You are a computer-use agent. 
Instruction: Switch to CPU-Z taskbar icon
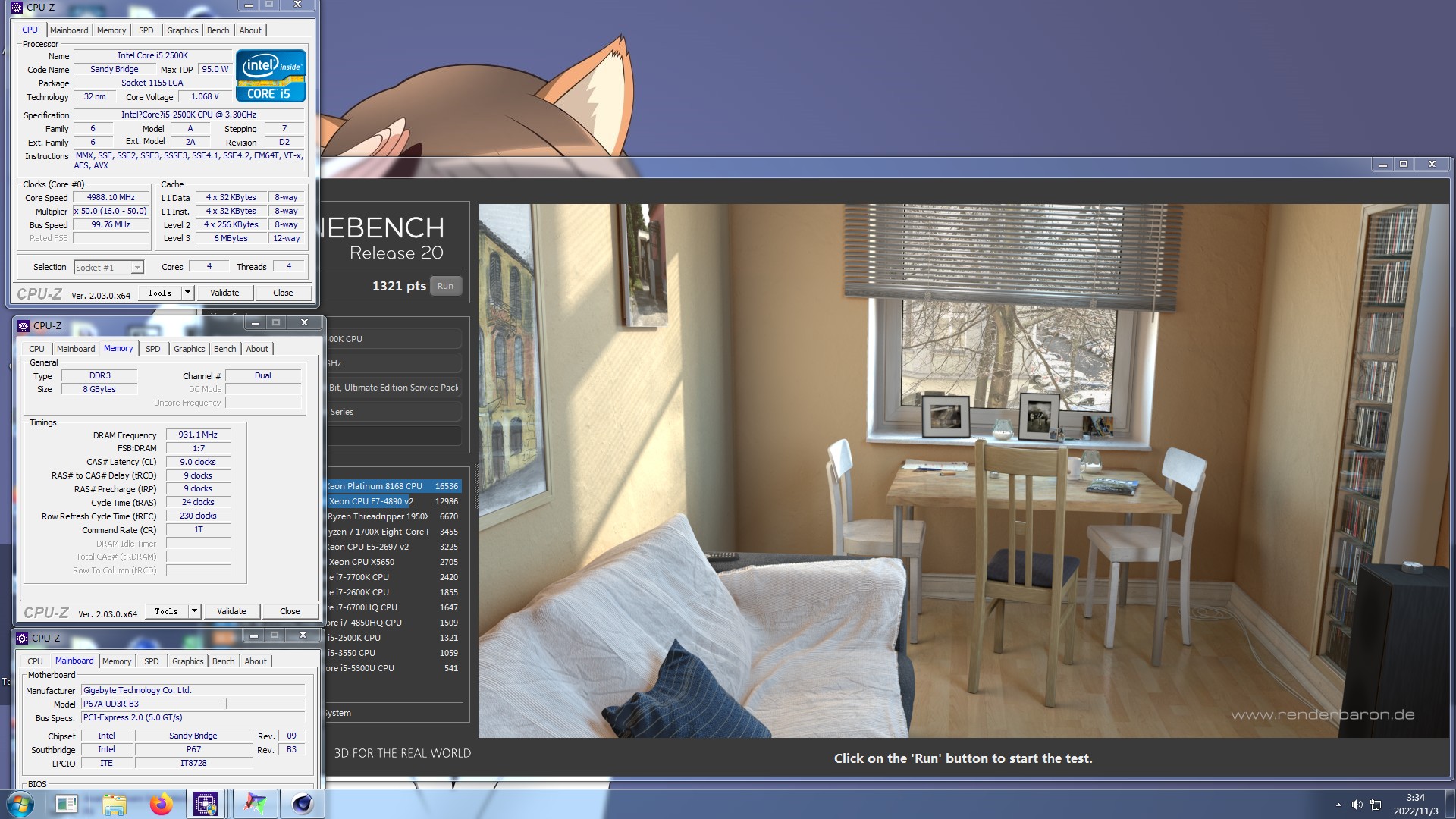(x=206, y=804)
